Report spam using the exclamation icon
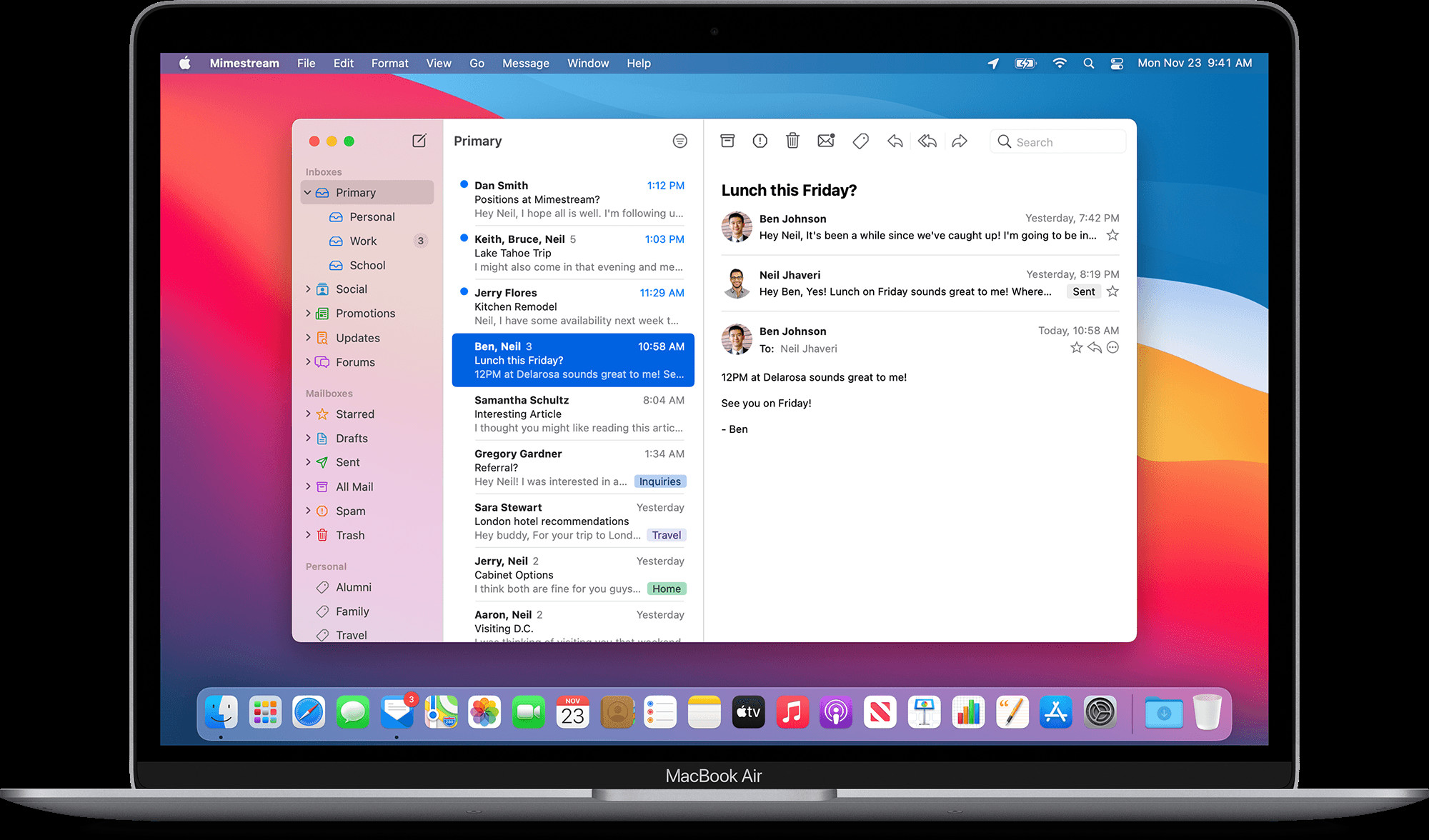This screenshot has width=1429, height=840. tap(760, 141)
